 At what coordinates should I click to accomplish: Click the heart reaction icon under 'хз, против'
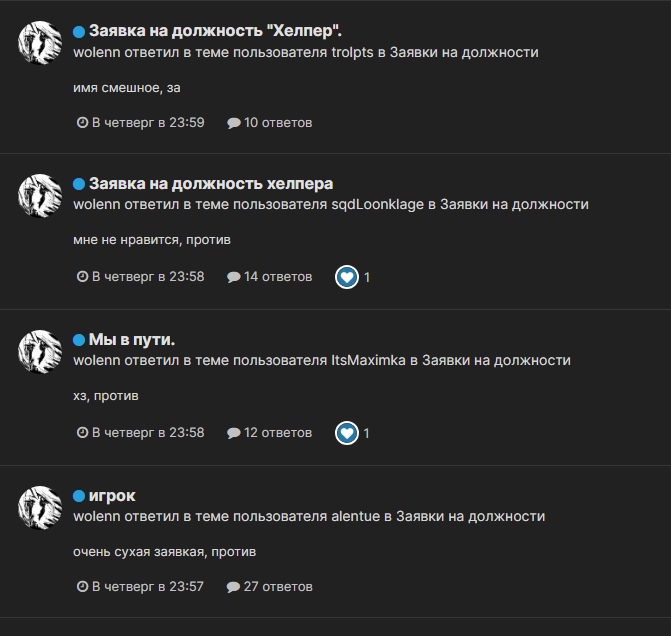(347, 433)
